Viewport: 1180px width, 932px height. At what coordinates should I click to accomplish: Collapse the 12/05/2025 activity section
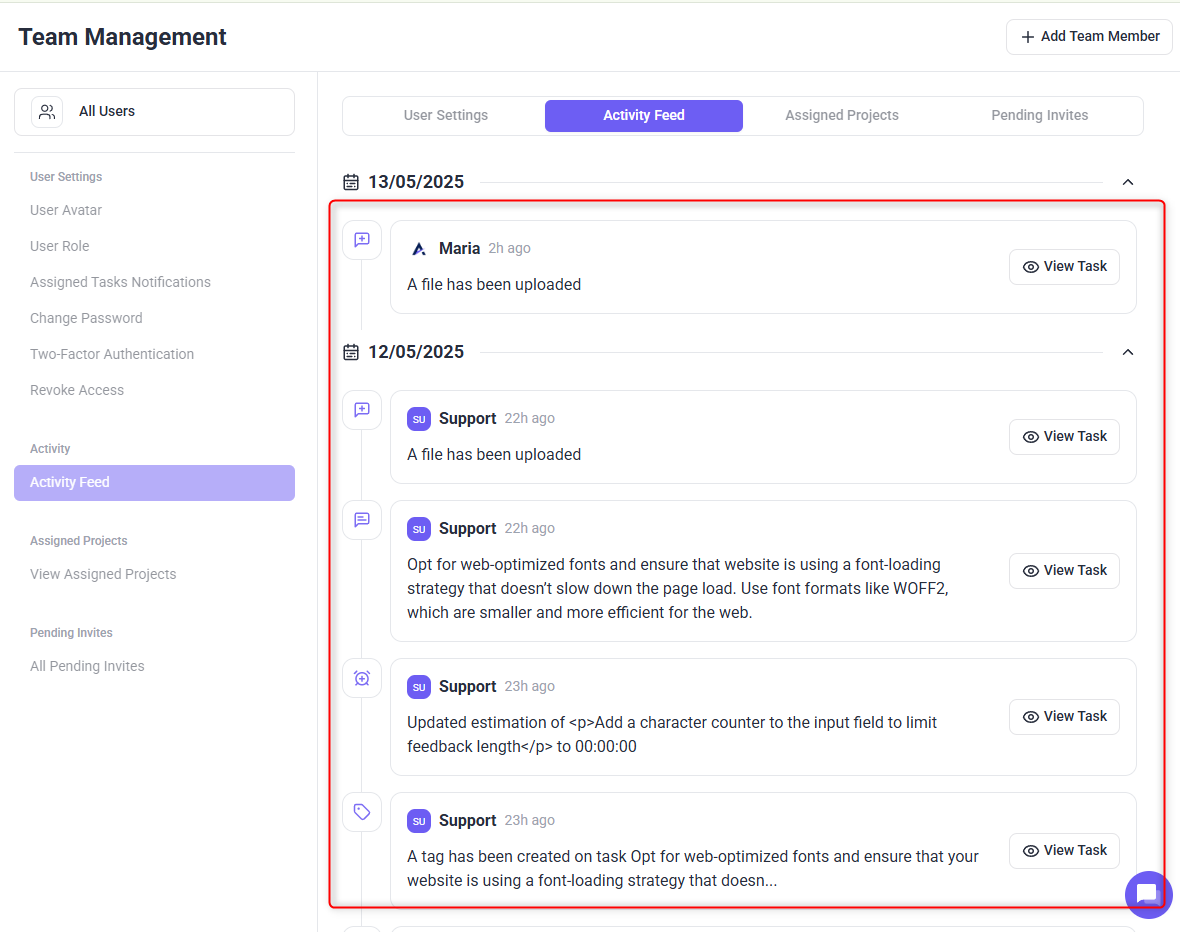click(1128, 352)
